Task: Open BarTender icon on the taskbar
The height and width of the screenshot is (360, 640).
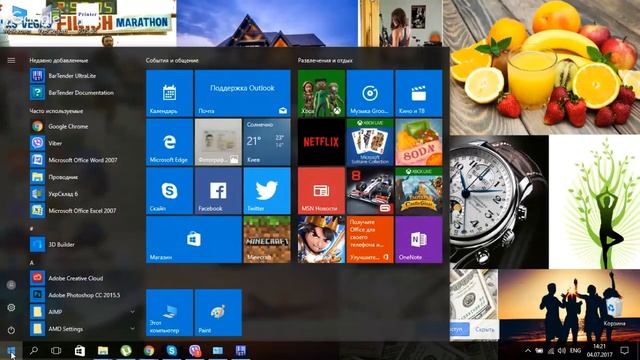Action: click(x=241, y=351)
